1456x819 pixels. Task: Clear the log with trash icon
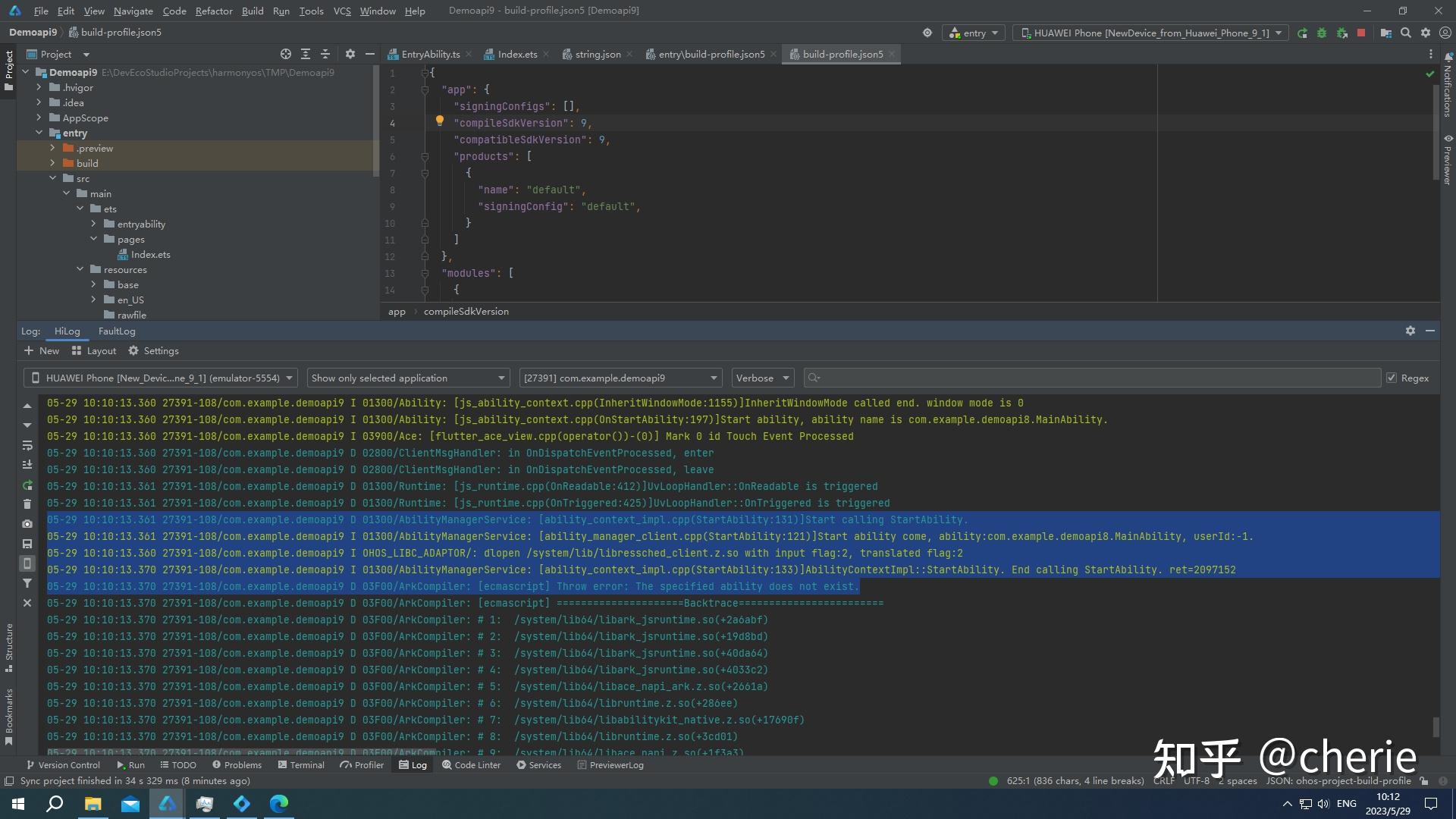tap(27, 504)
